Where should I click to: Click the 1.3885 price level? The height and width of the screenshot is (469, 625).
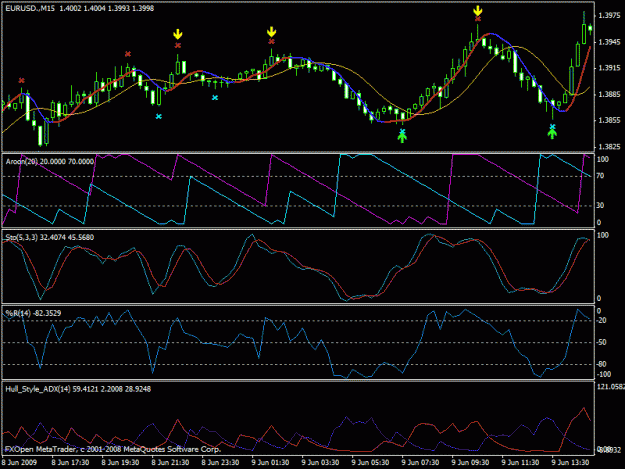609,94
